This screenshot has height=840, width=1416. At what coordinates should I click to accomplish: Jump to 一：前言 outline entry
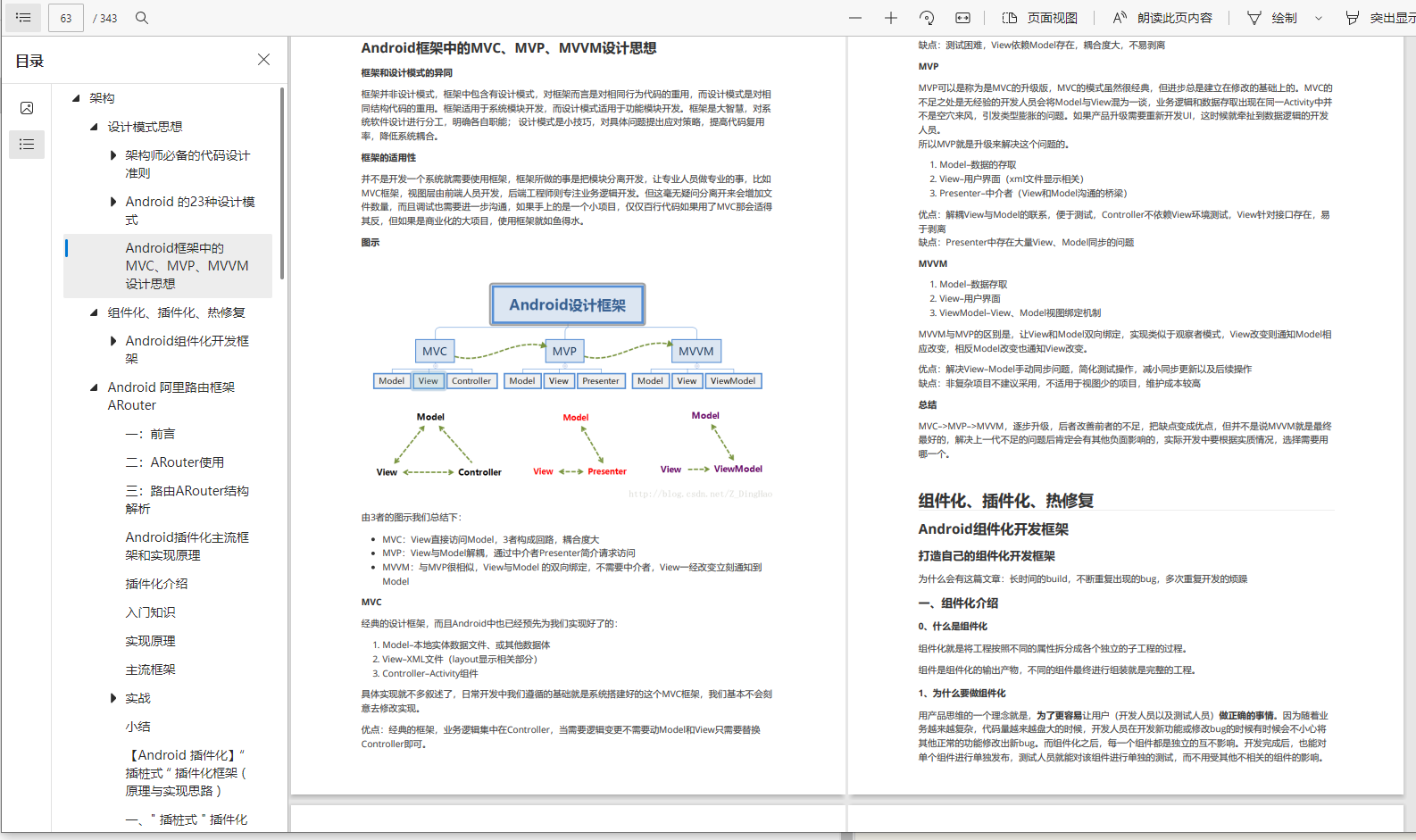(x=150, y=434)
